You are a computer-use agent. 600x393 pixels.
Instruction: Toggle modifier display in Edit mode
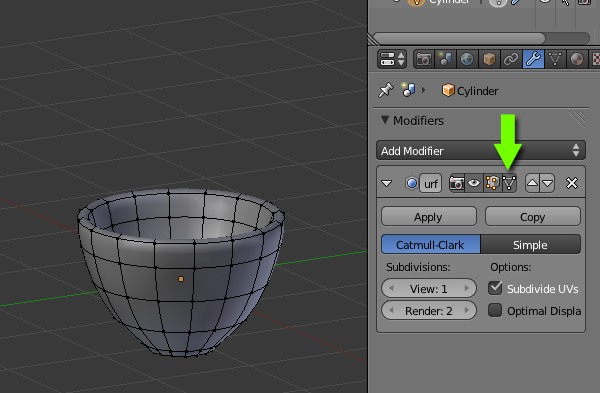pos(492,183)
